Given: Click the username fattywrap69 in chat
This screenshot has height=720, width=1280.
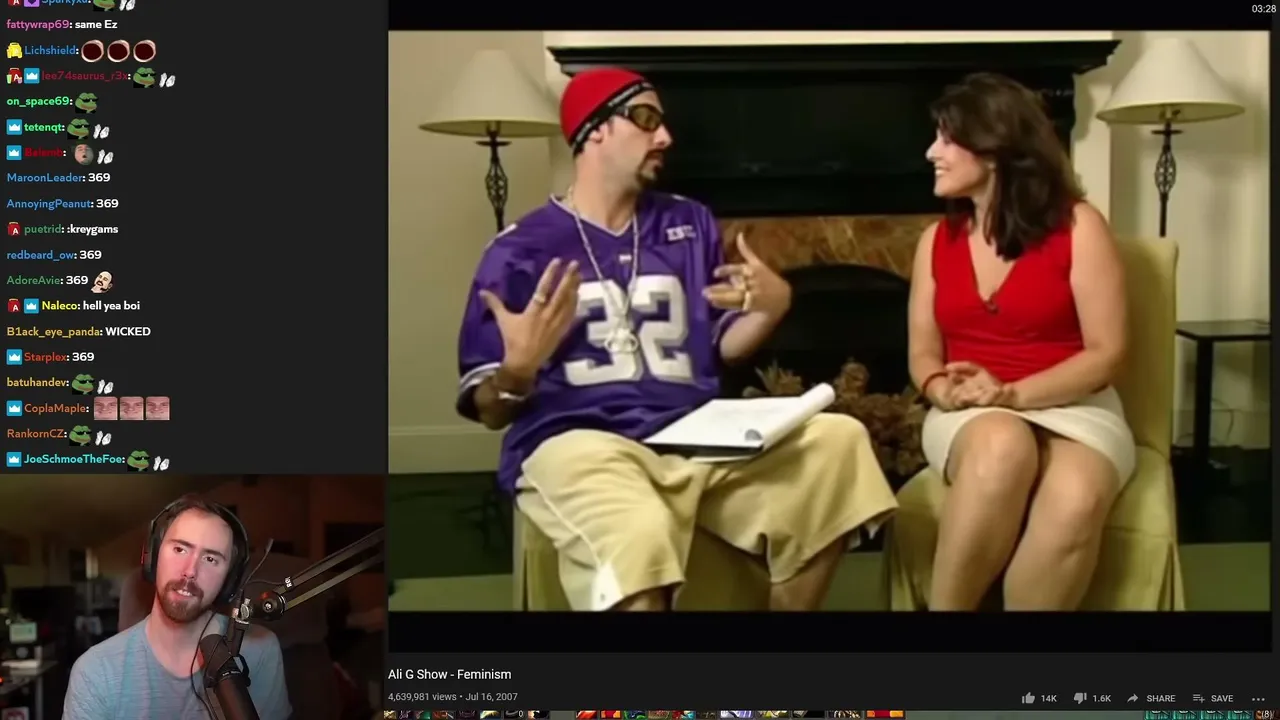Looking at the screenshot, I should click(38, 25).
